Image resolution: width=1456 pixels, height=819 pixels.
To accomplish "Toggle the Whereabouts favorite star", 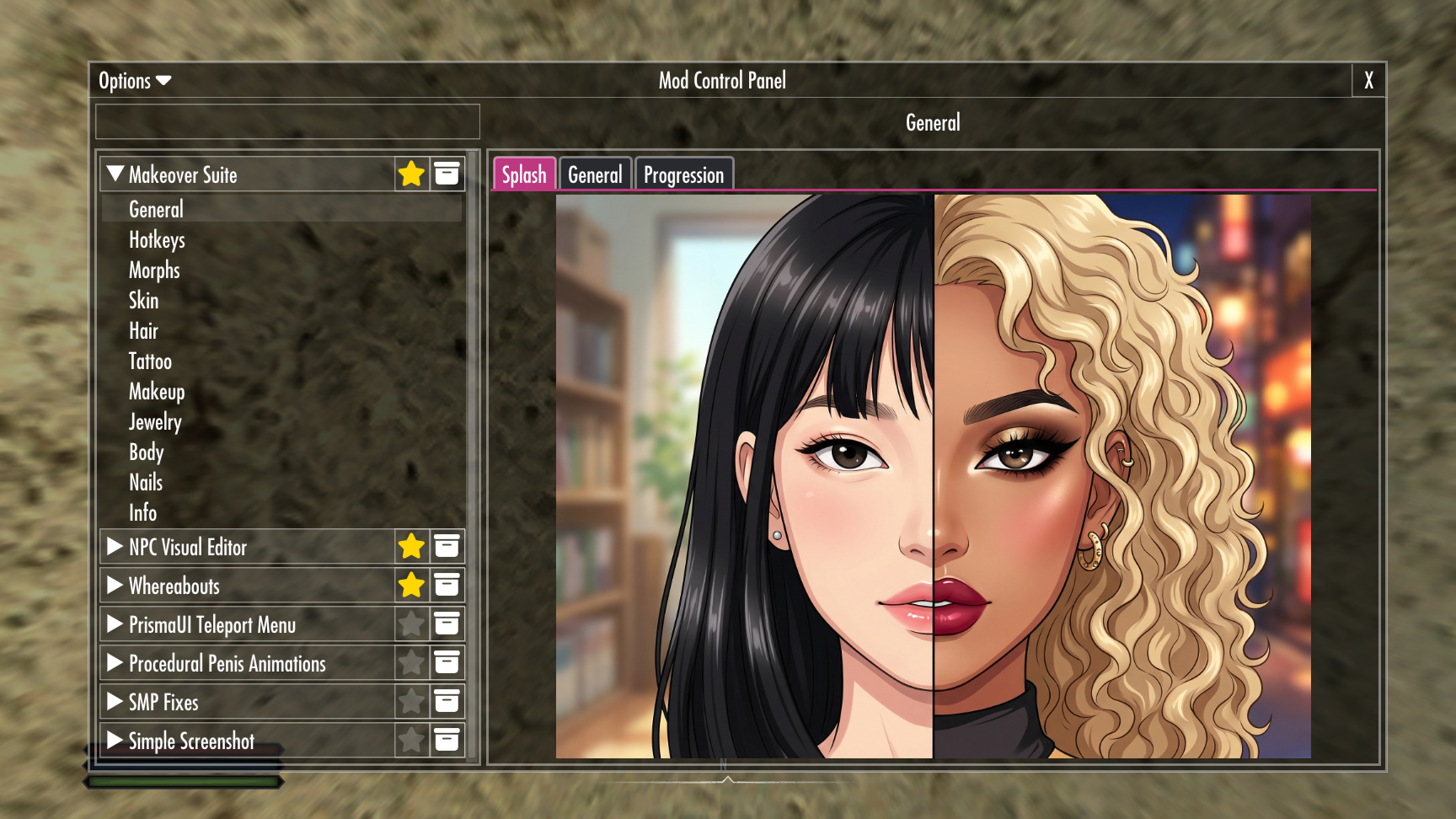I will pos(411,586).
